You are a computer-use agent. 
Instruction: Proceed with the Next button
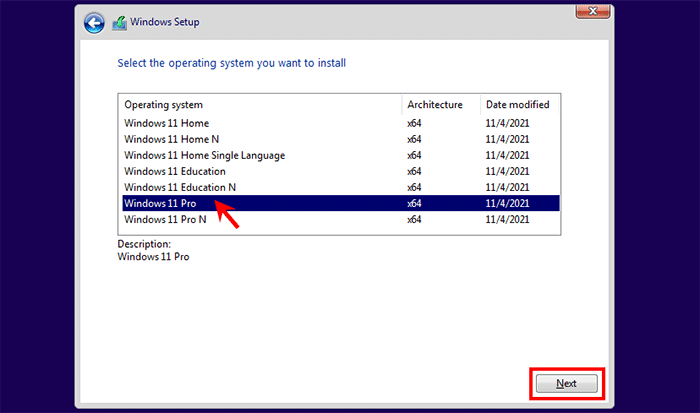(567, 384)
